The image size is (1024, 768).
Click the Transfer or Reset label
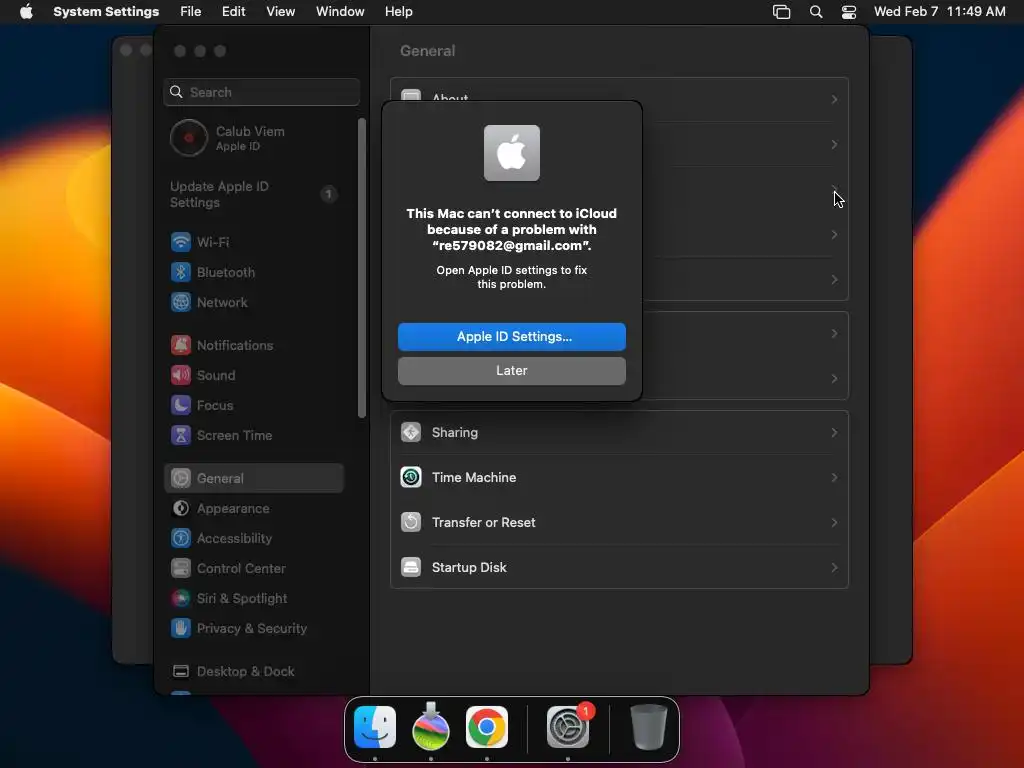(x=483, y=523)
